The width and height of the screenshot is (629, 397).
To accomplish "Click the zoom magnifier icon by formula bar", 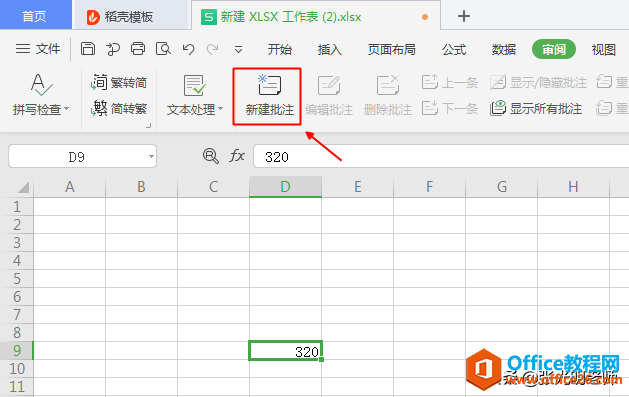I will tap(211, 156).
